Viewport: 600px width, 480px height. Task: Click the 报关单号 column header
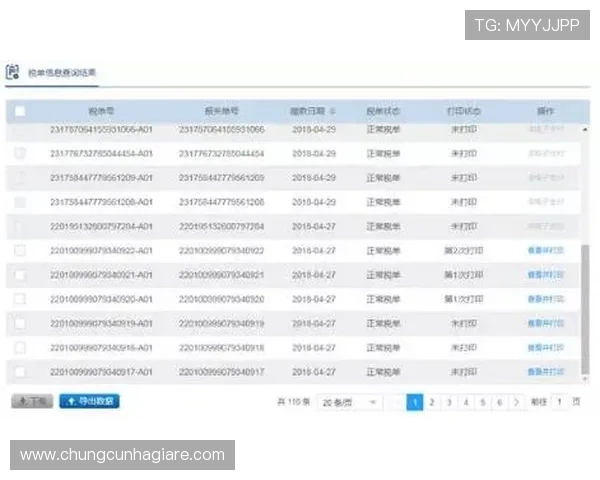pos(222,111)
